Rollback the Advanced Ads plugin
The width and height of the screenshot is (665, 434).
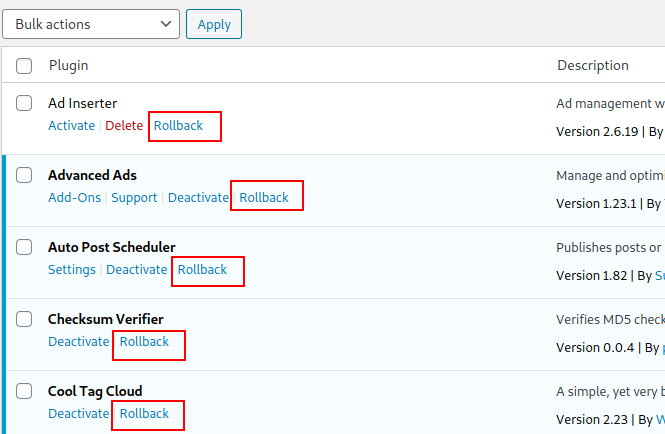point(264,198)
